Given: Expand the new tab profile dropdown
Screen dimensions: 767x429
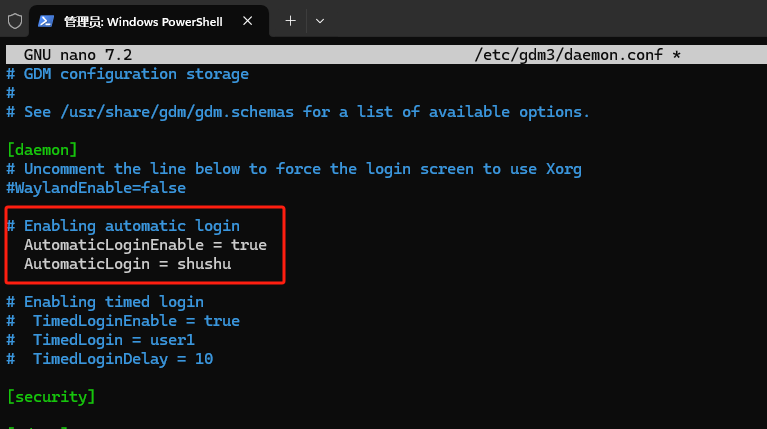Looking at the screenshot, I should click(x=320, y=20).
